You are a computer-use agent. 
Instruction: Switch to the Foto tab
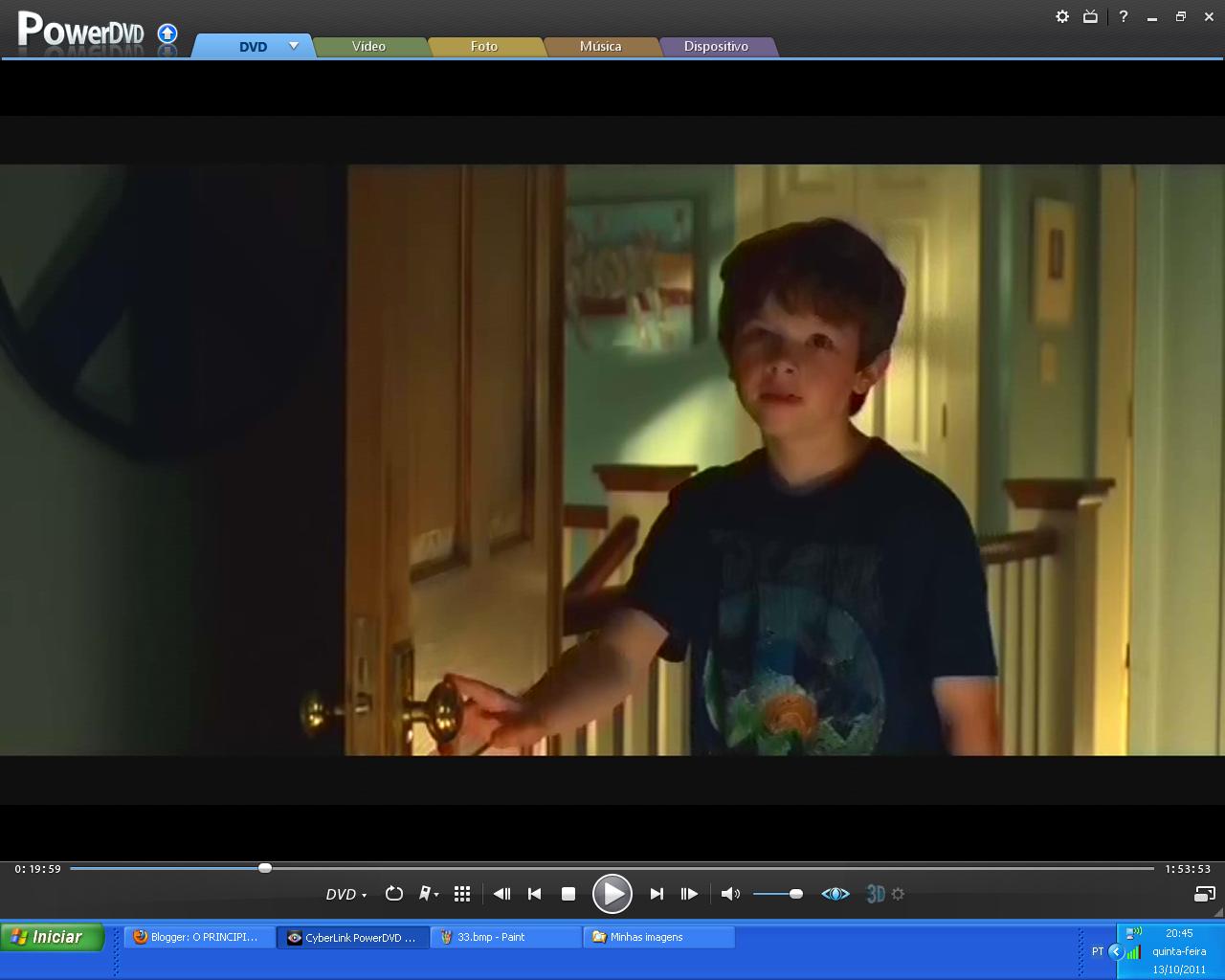pos(484,46)
